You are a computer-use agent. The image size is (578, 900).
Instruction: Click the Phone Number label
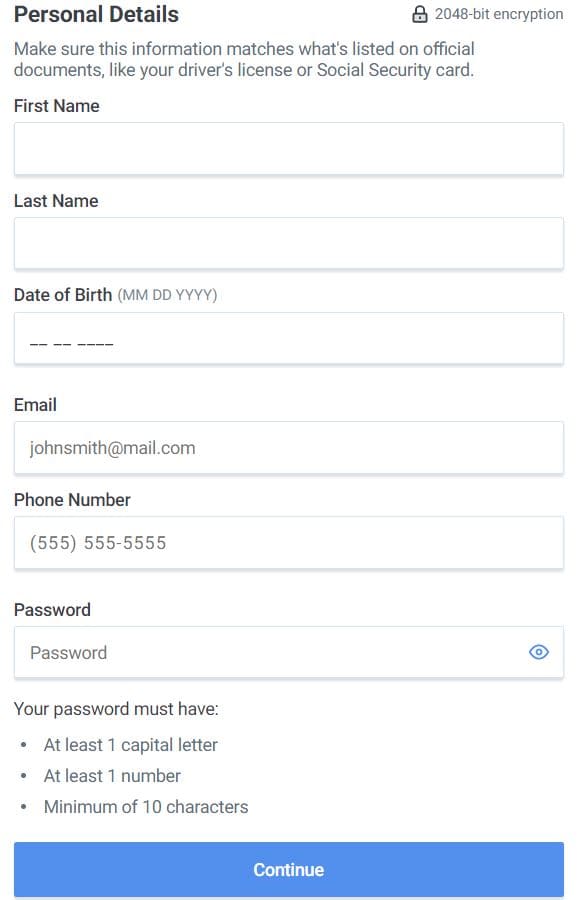[72, 500]
